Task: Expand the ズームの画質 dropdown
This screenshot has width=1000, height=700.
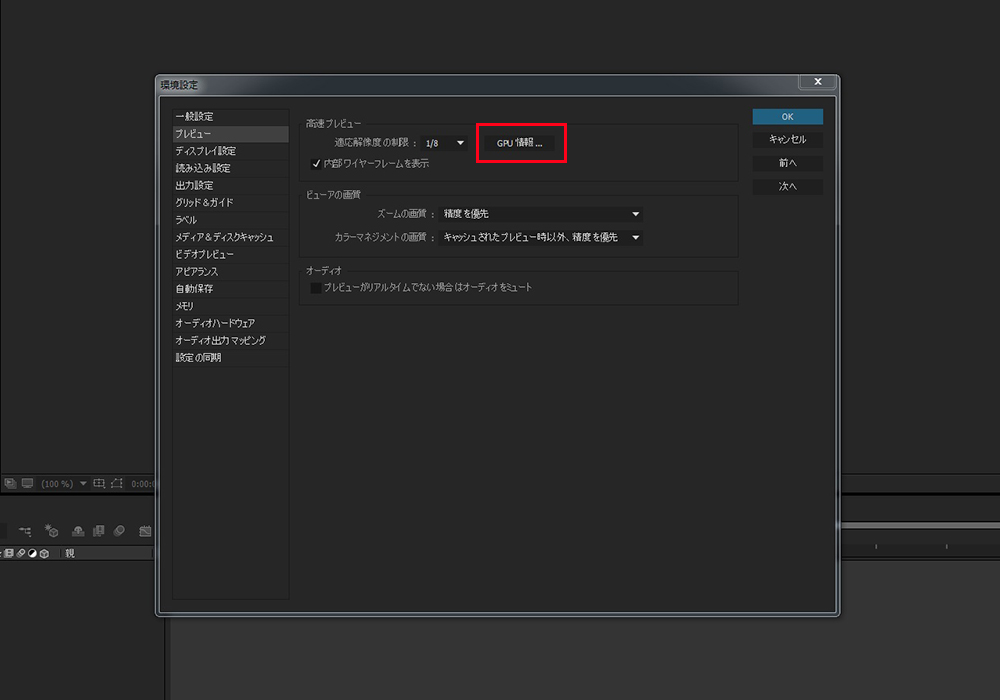Action: 539,214
